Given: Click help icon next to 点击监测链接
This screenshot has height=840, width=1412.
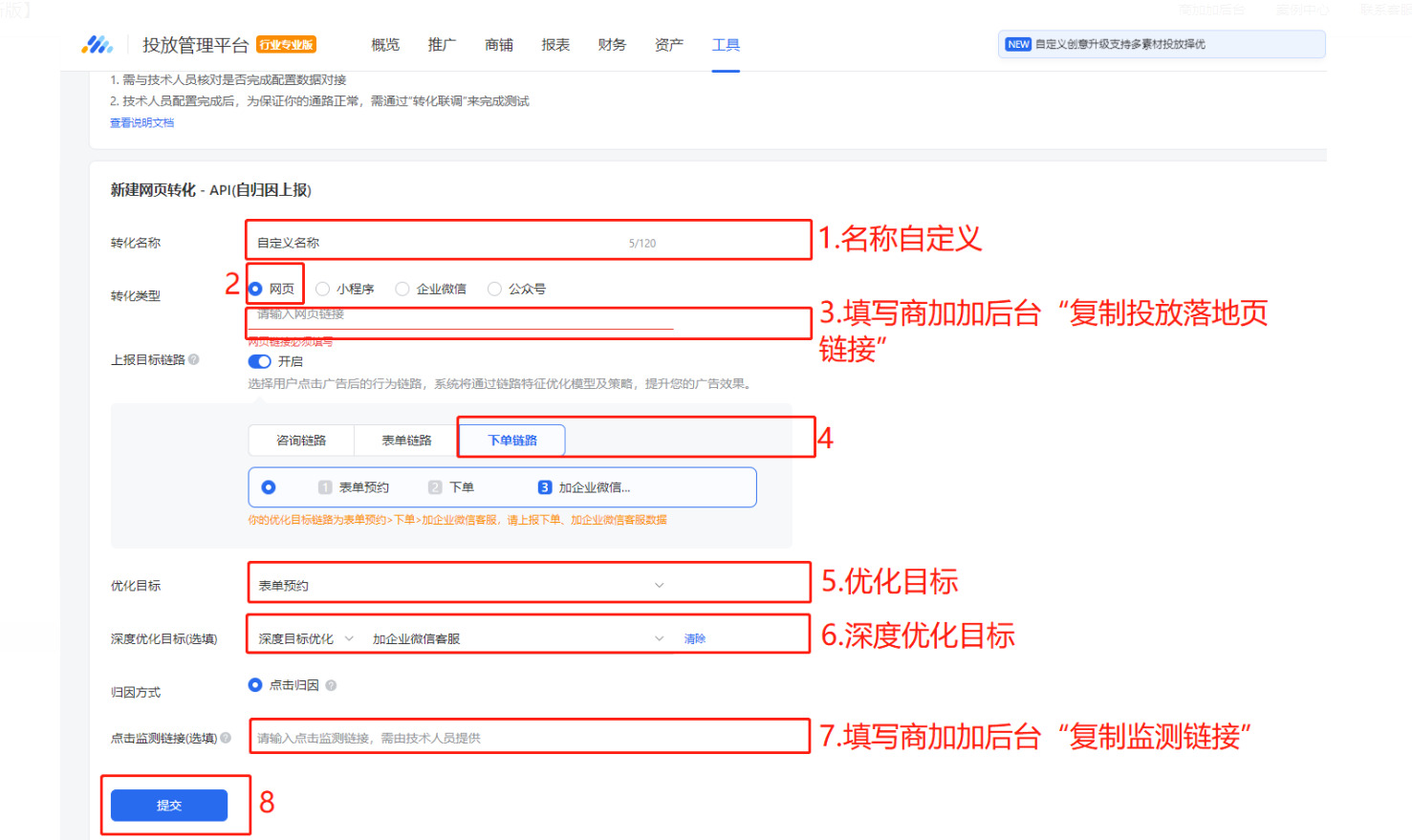Looking at the screenshot, I should tap(226, 738).
